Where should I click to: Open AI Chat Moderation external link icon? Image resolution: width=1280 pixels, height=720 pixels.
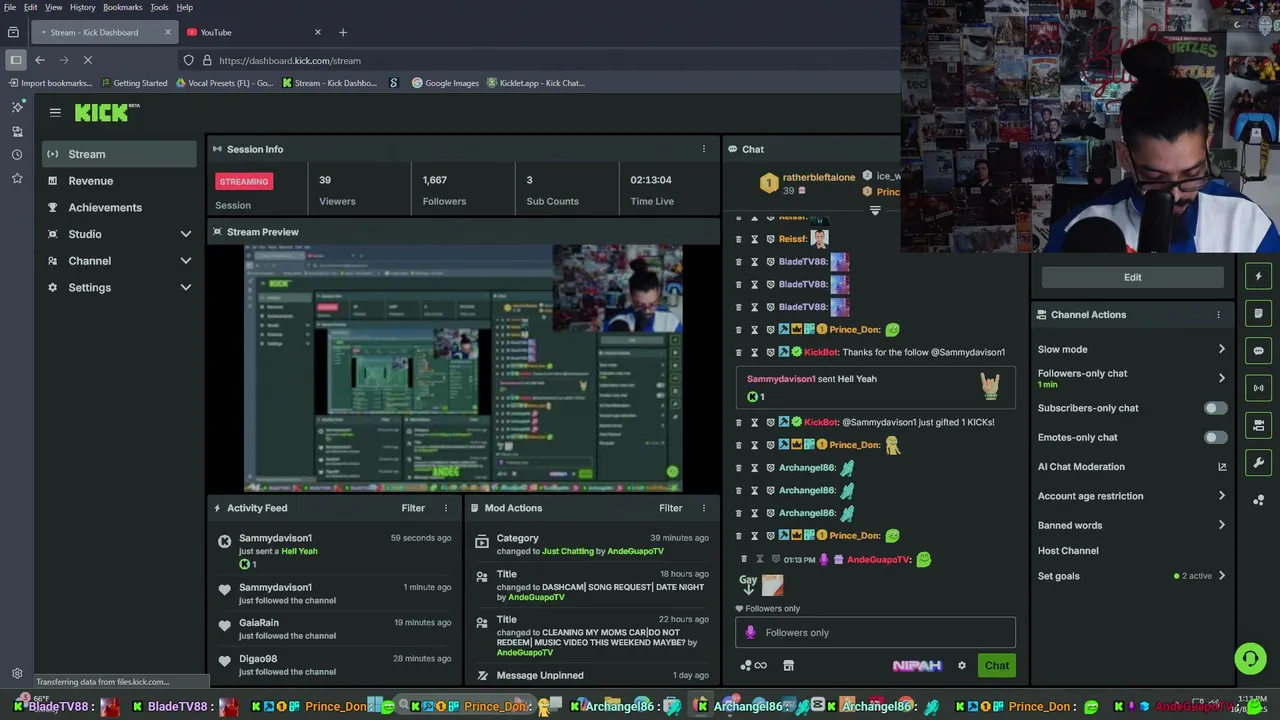(1222, 467)
